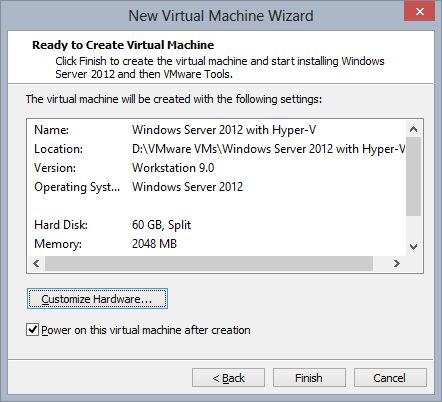Click the horizontal scrollbar thumb in settings list
Screen dimensions: 442x402
[x=209, y=263]
